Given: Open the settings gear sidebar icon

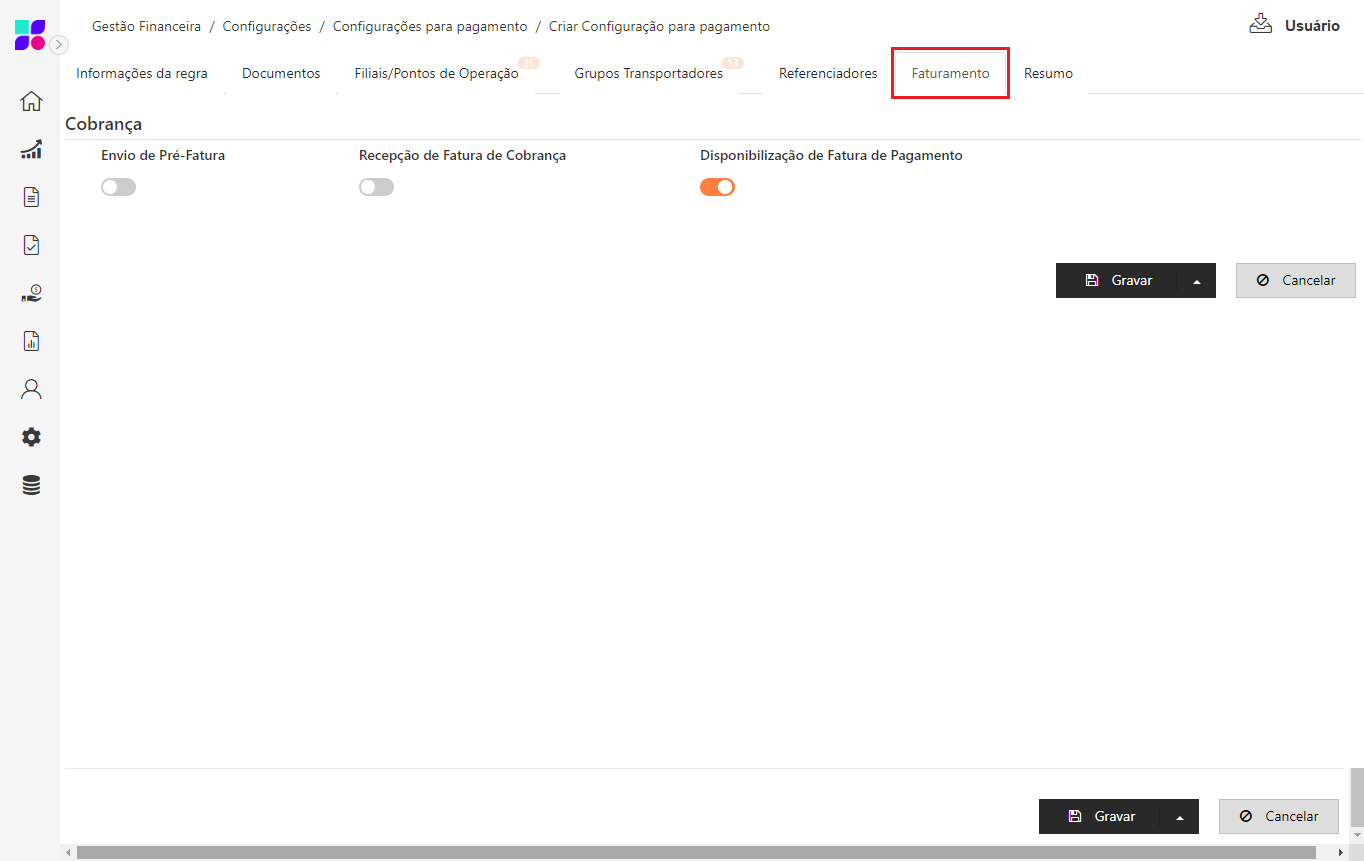Looking at the screenshot, I should 31,437.
